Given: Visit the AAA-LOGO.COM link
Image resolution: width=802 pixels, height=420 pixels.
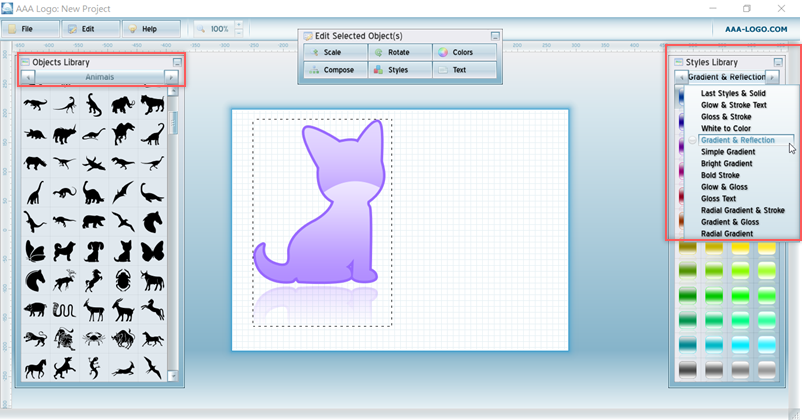Looking at the screenshot, I should 756,29.
